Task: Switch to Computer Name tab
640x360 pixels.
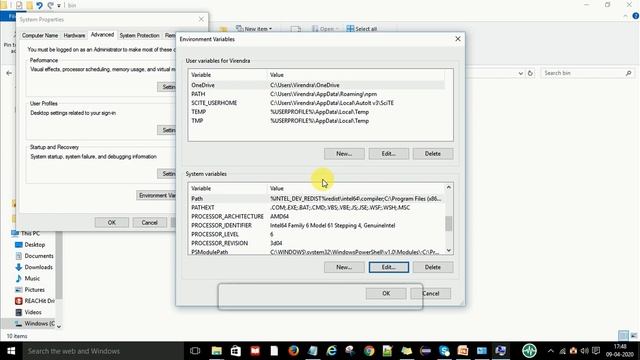Action: (40, 36)
